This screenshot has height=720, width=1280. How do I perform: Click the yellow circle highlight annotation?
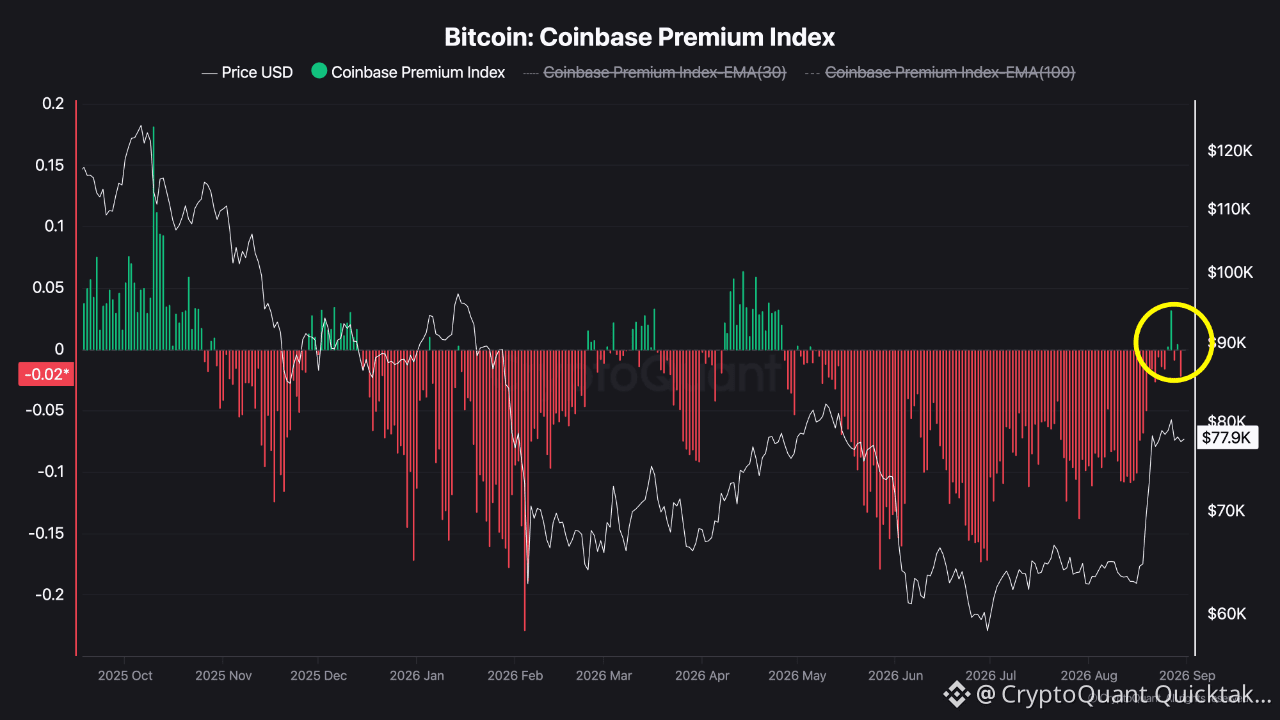(1174, 341)
